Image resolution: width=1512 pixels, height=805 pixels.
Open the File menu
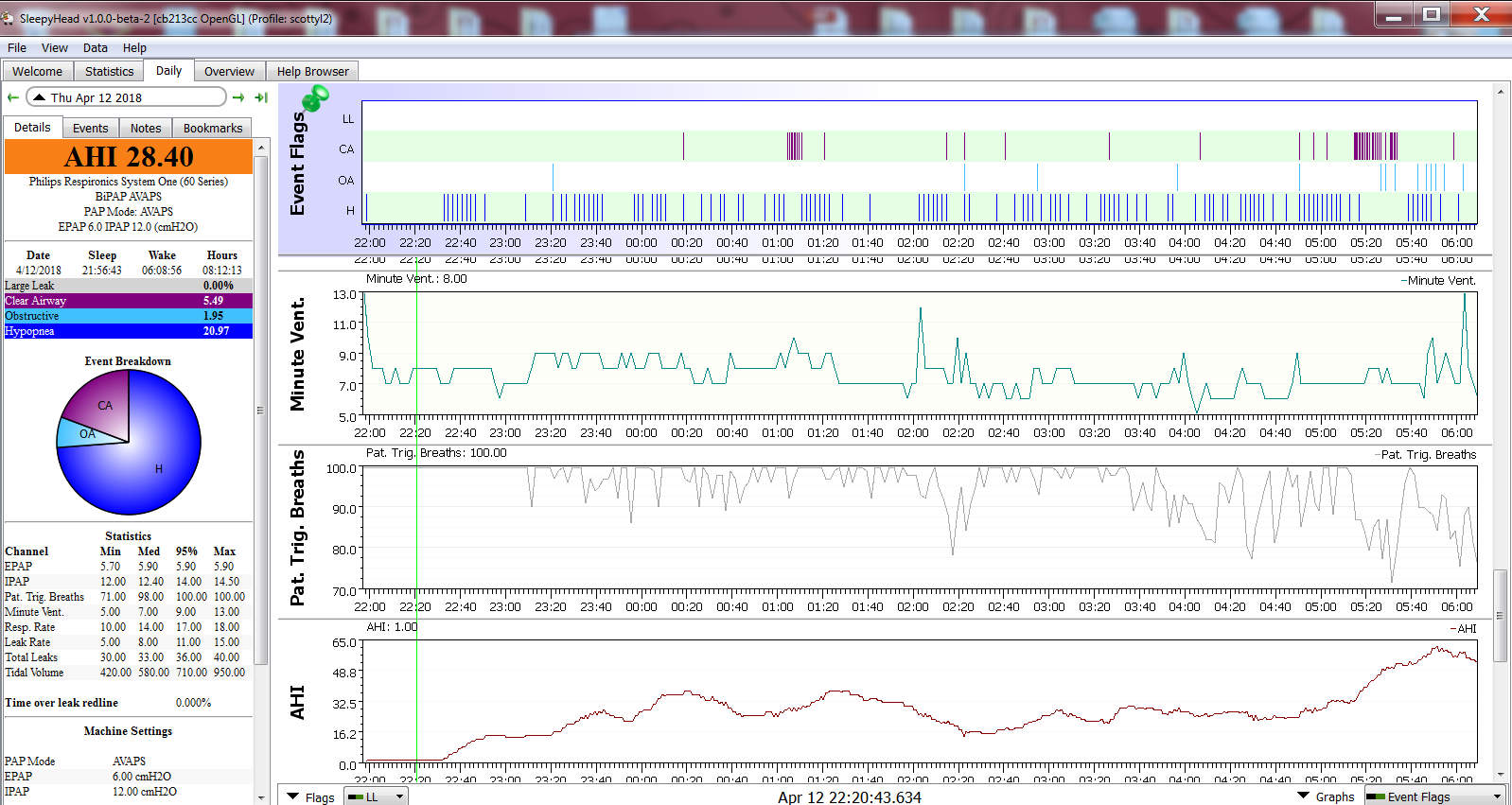(17, 47)
